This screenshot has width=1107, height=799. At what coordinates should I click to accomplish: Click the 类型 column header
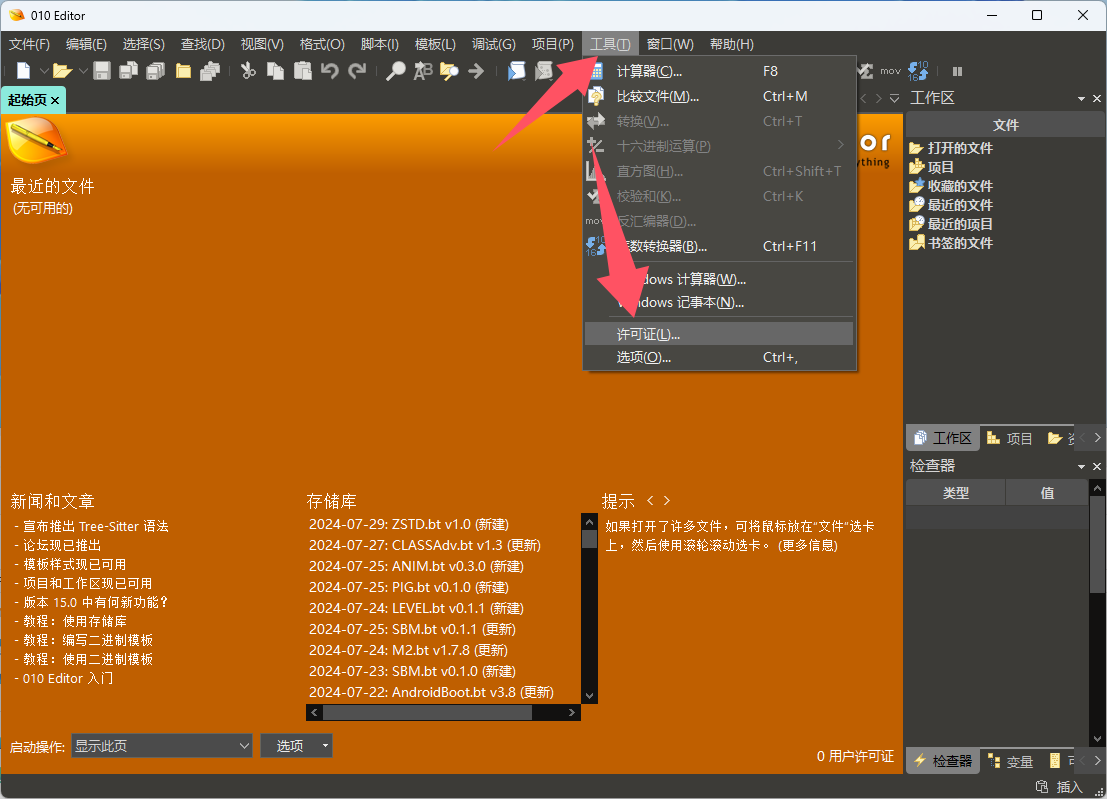[955, 493]
